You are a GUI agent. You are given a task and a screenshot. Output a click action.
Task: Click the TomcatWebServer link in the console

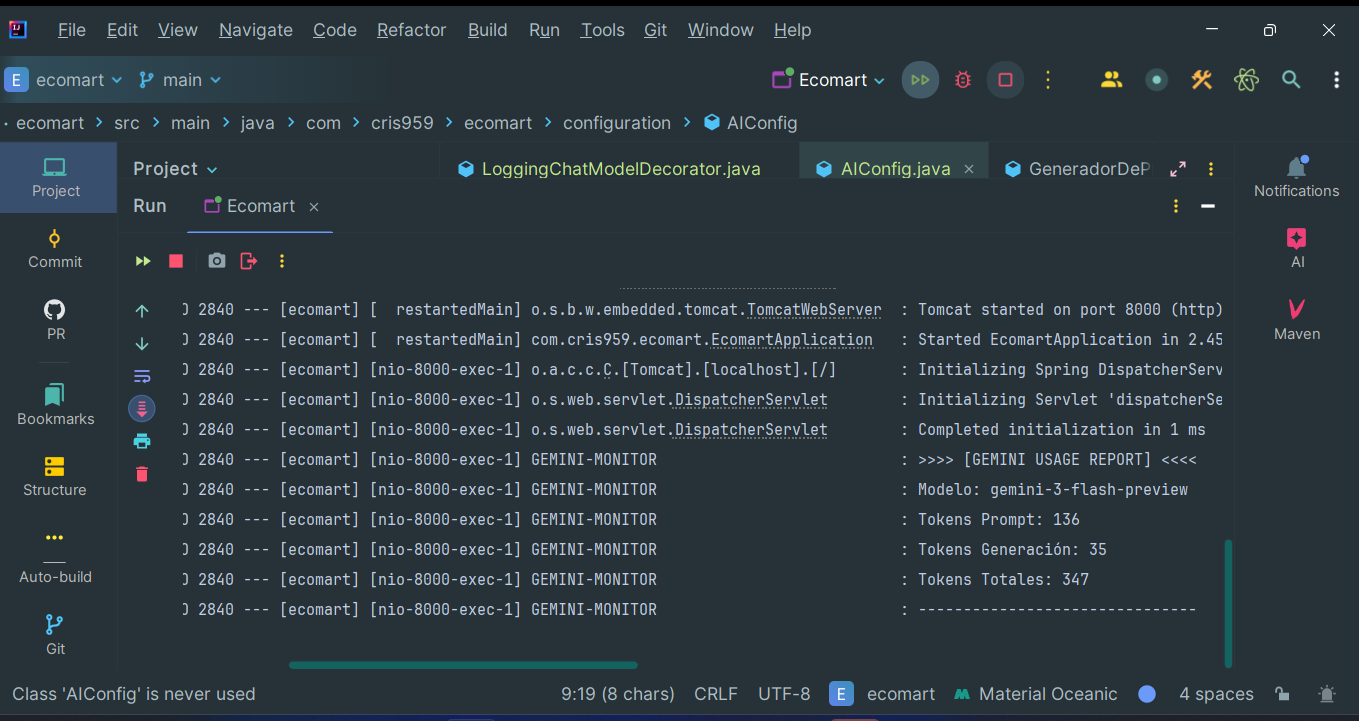(814, 310)
